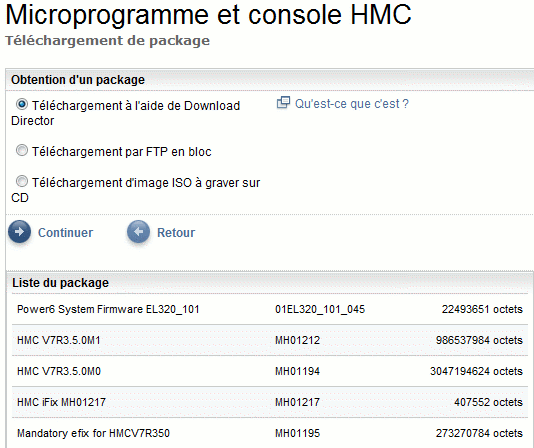
Task: Open the Qu'est-ce que c'est ? help link
Action: click(351, 104)
